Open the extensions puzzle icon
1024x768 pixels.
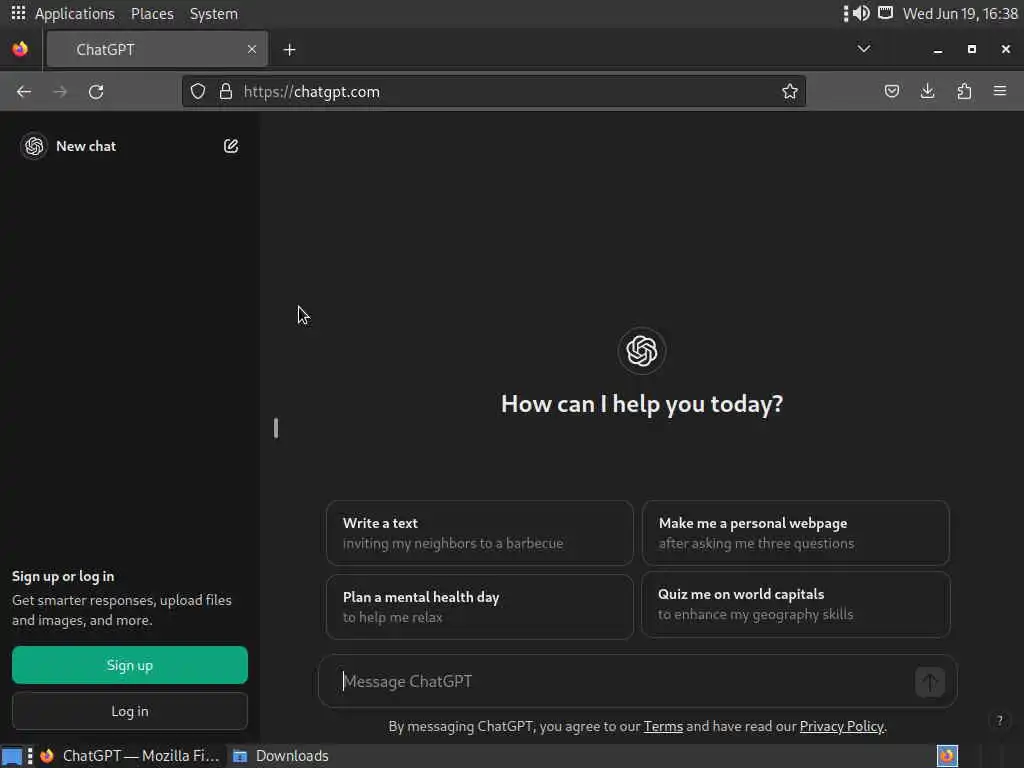[964, 91]
